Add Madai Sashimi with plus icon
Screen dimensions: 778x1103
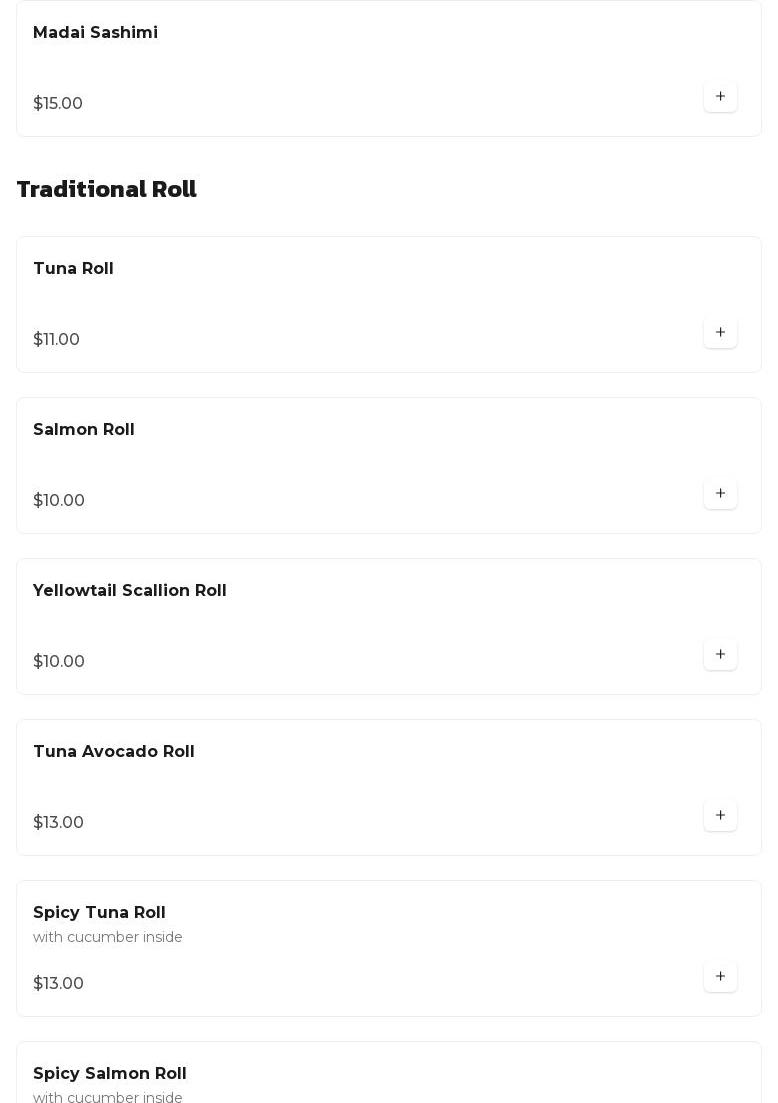pyautogui.click(x=720, y=96)
